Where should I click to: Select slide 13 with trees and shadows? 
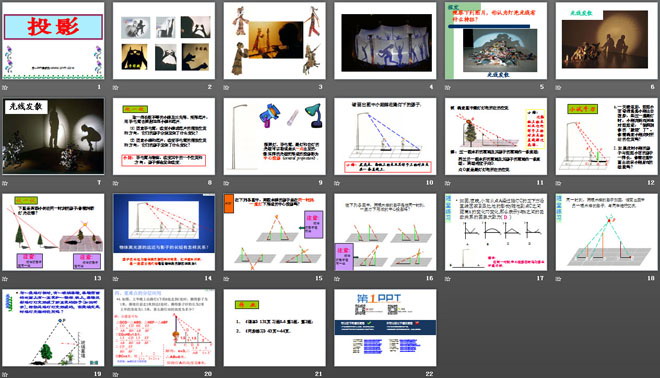tap(53, 232)
